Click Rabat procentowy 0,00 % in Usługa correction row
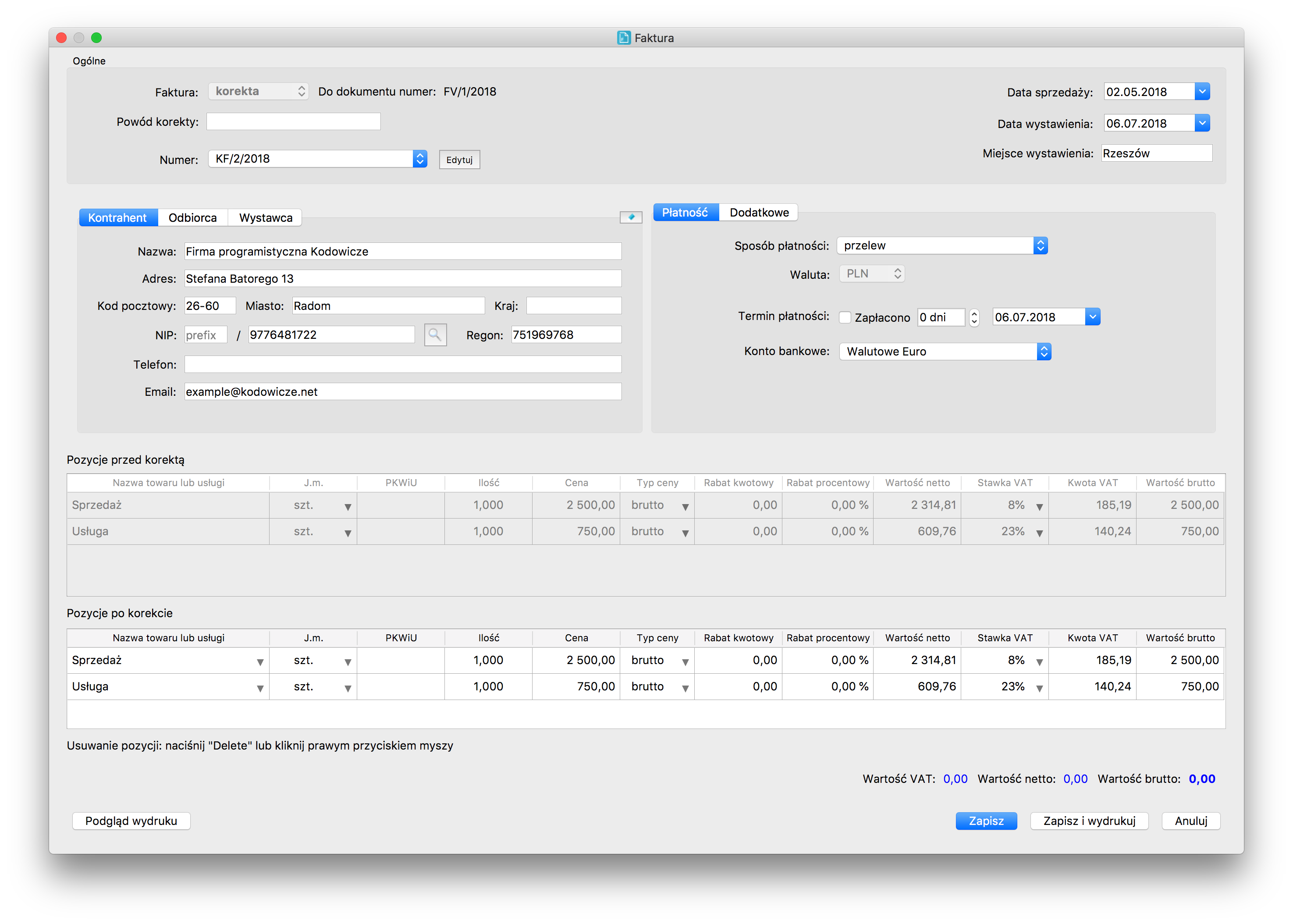Screen dimensions: 1293x924 [x=828, y=687]
